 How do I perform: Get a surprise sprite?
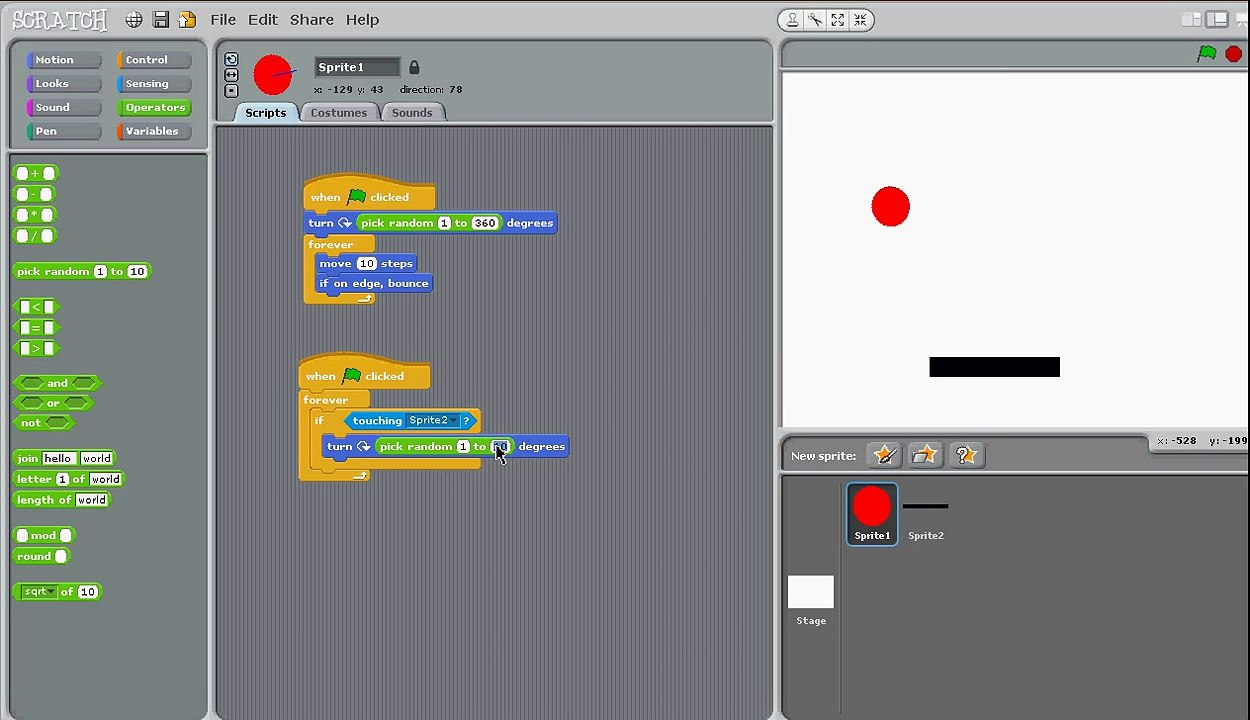pyautogui.click(x=965, y=456)
